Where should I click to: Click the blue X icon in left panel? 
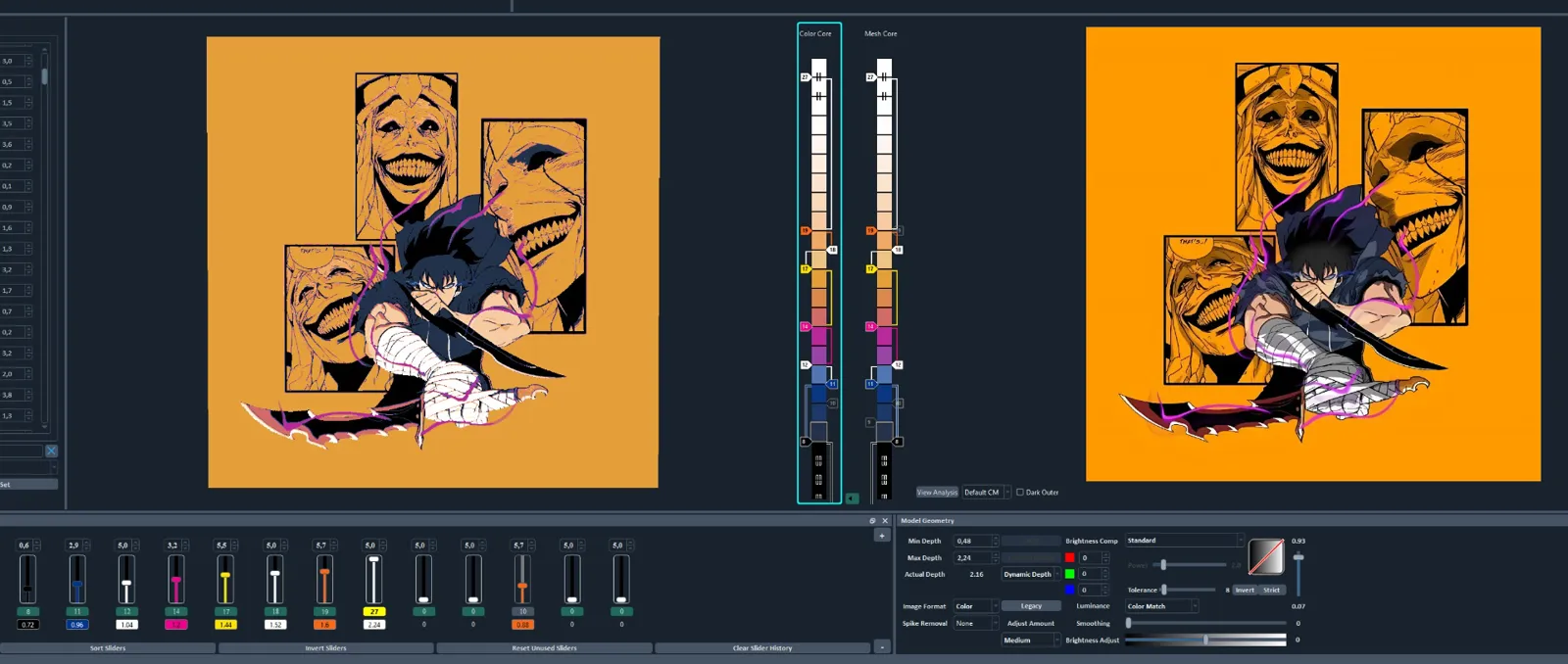(x=51, y=451)
